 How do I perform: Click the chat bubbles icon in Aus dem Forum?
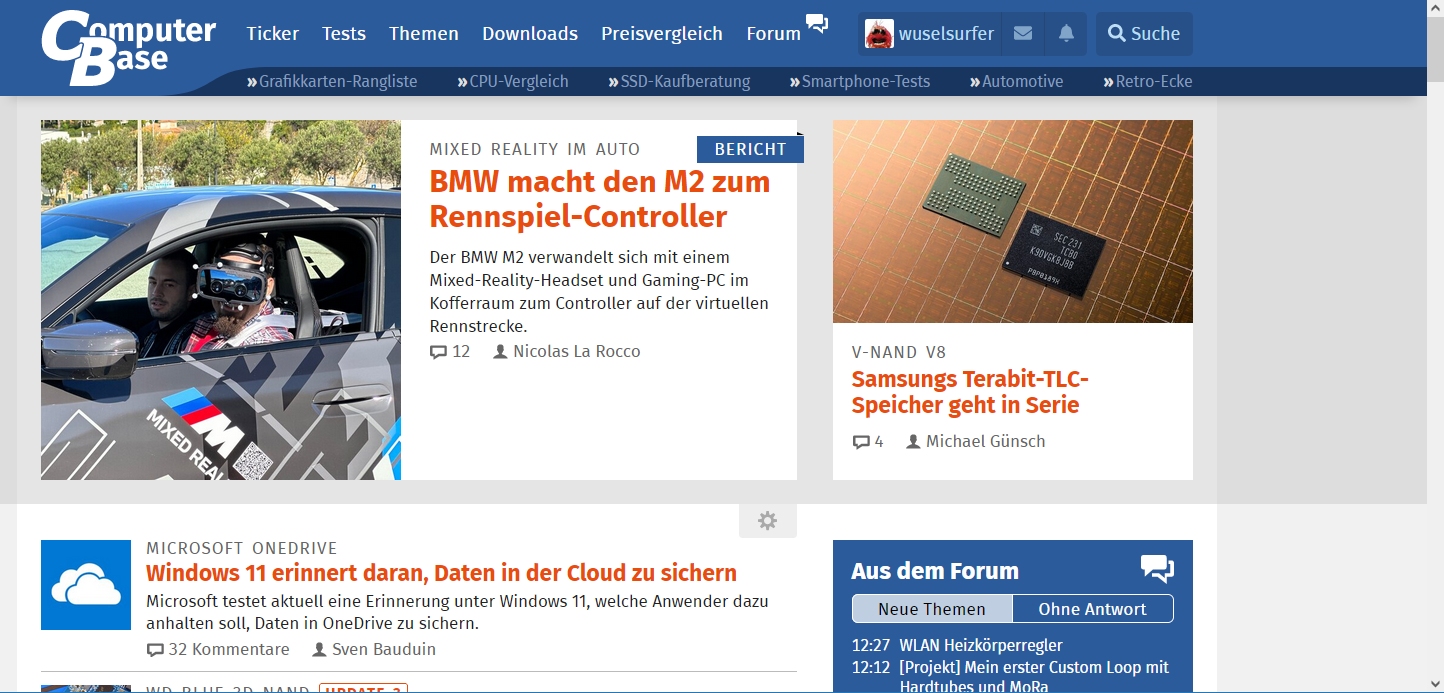tap(1157, 569)
